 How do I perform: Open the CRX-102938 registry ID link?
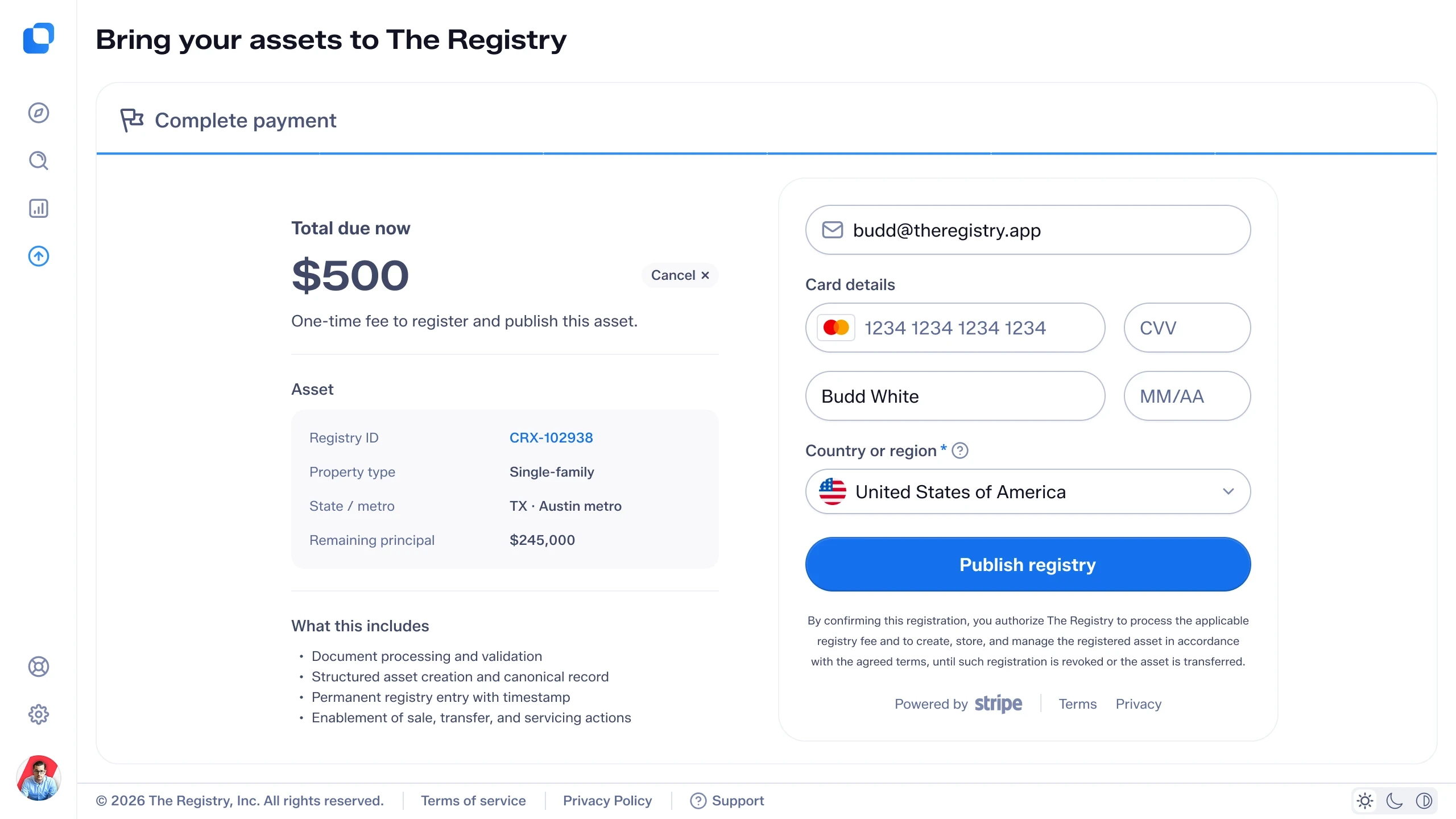pos(551,437)
